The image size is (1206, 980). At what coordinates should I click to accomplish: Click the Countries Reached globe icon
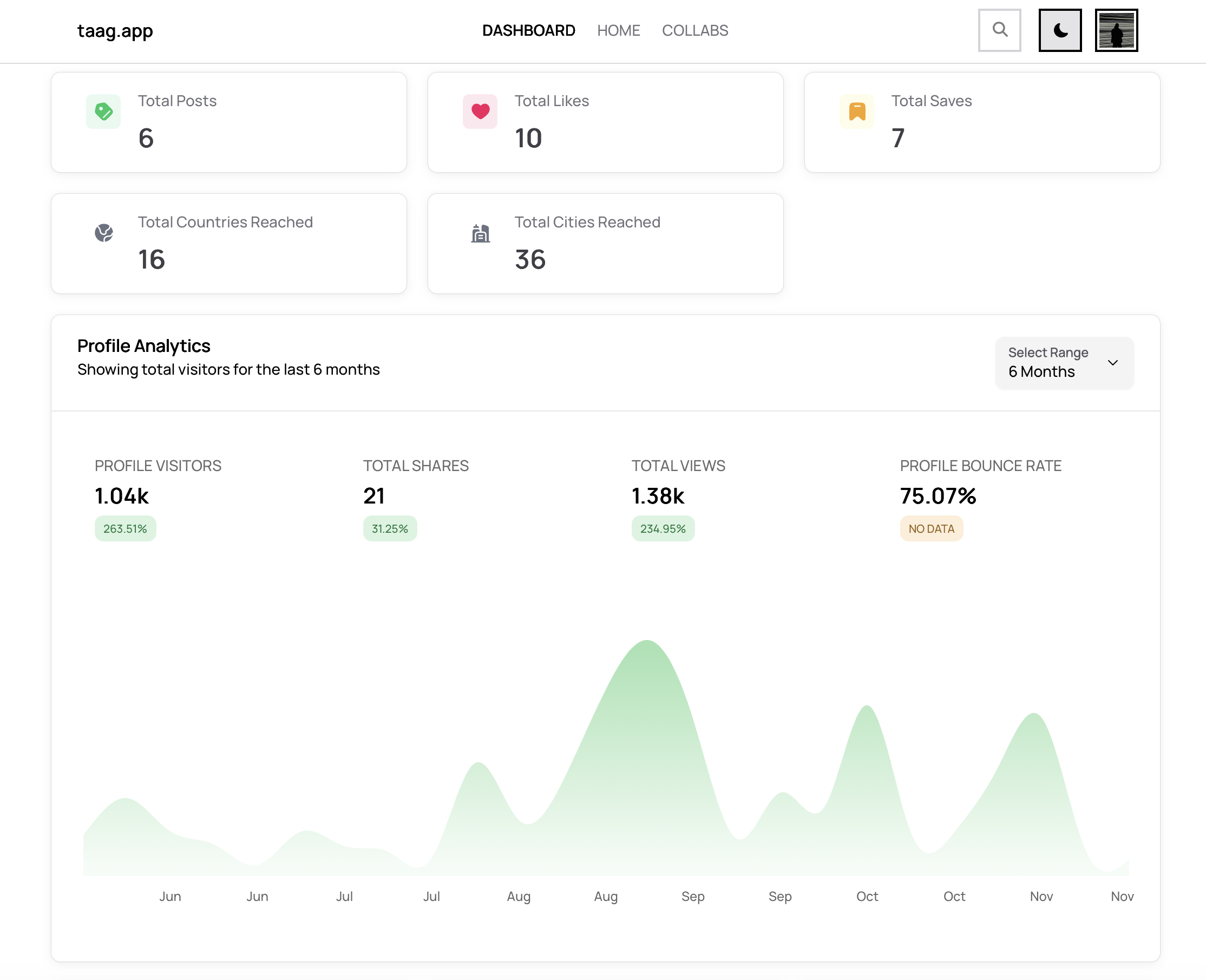coord(104,233)
